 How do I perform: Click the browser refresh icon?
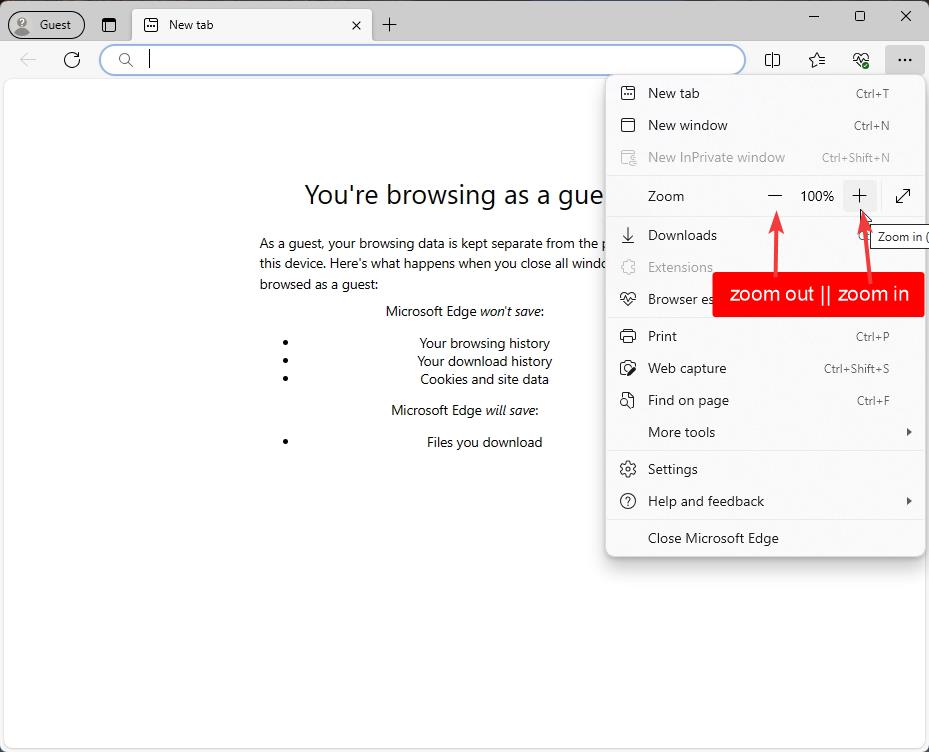tap(71, 59)
